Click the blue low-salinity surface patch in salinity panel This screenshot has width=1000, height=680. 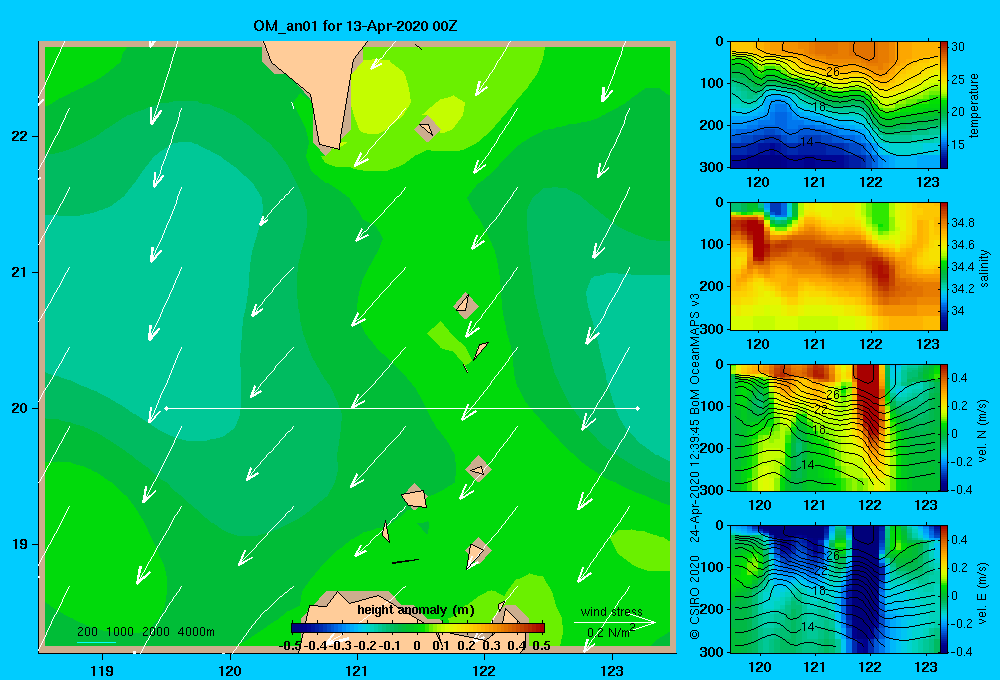pos(779,210)
